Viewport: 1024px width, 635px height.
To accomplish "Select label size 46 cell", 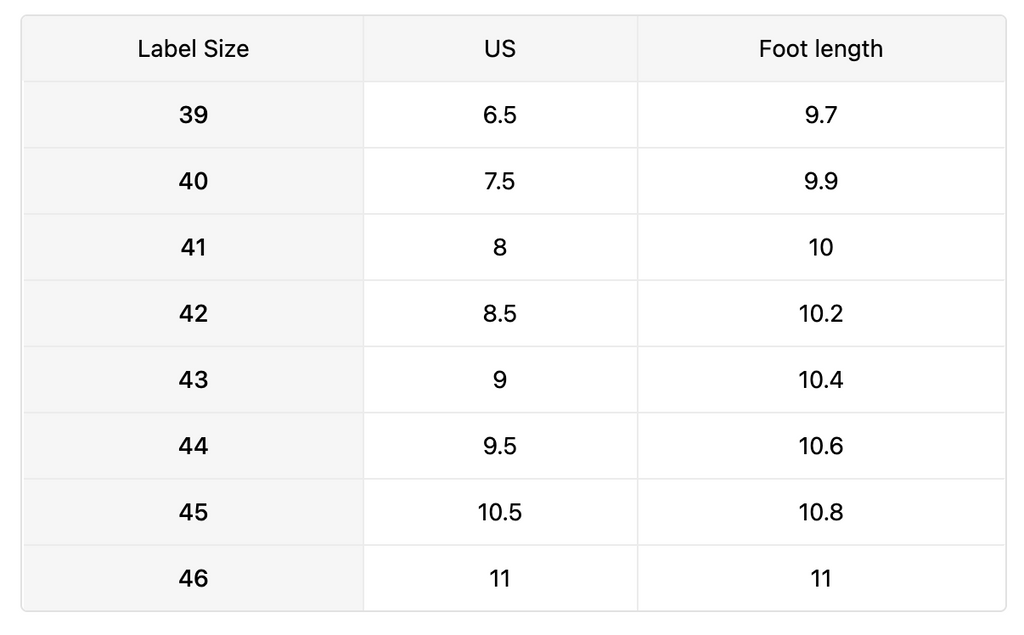I will point(193,578).
